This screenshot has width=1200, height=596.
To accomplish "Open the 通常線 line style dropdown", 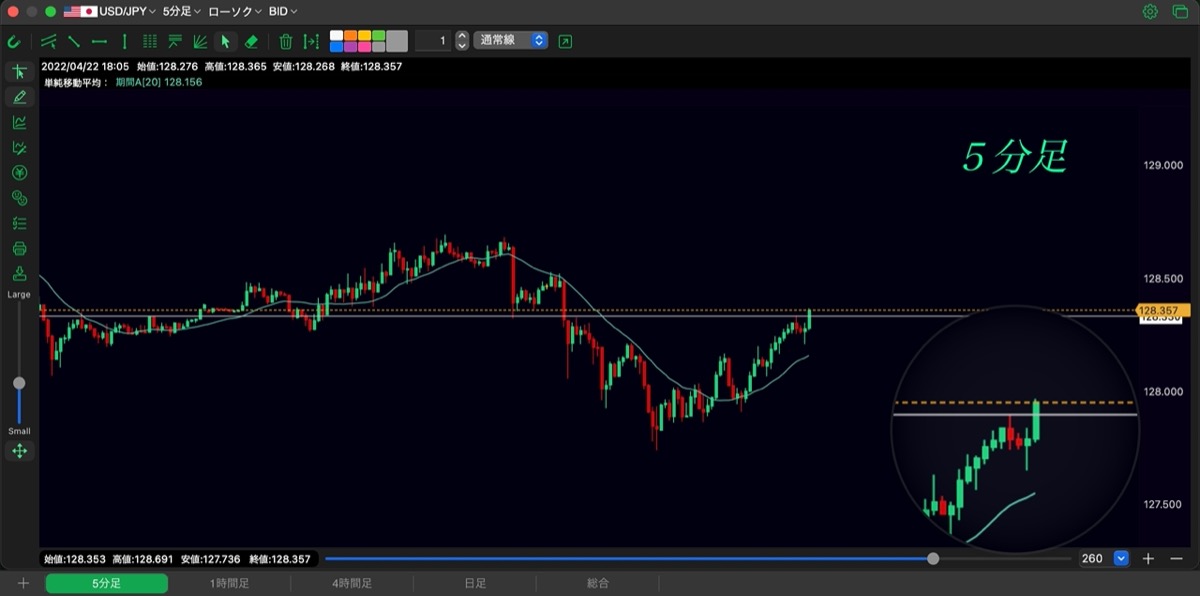I will coord(511,41).
